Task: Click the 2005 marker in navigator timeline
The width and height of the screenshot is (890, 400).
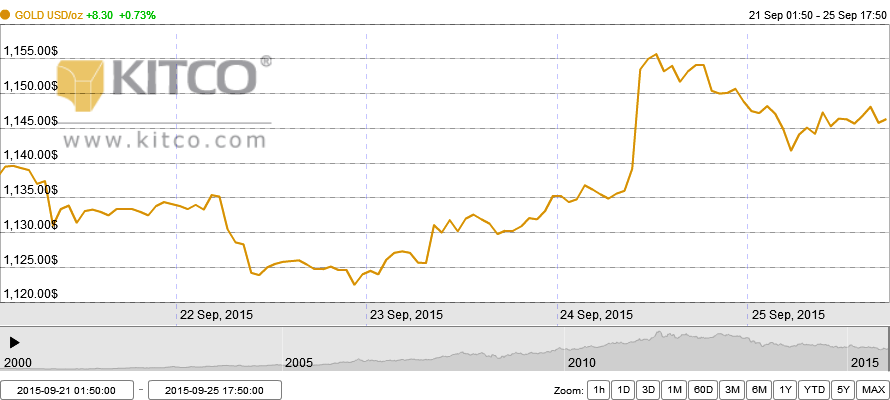Action: click(x=299, y=363)
